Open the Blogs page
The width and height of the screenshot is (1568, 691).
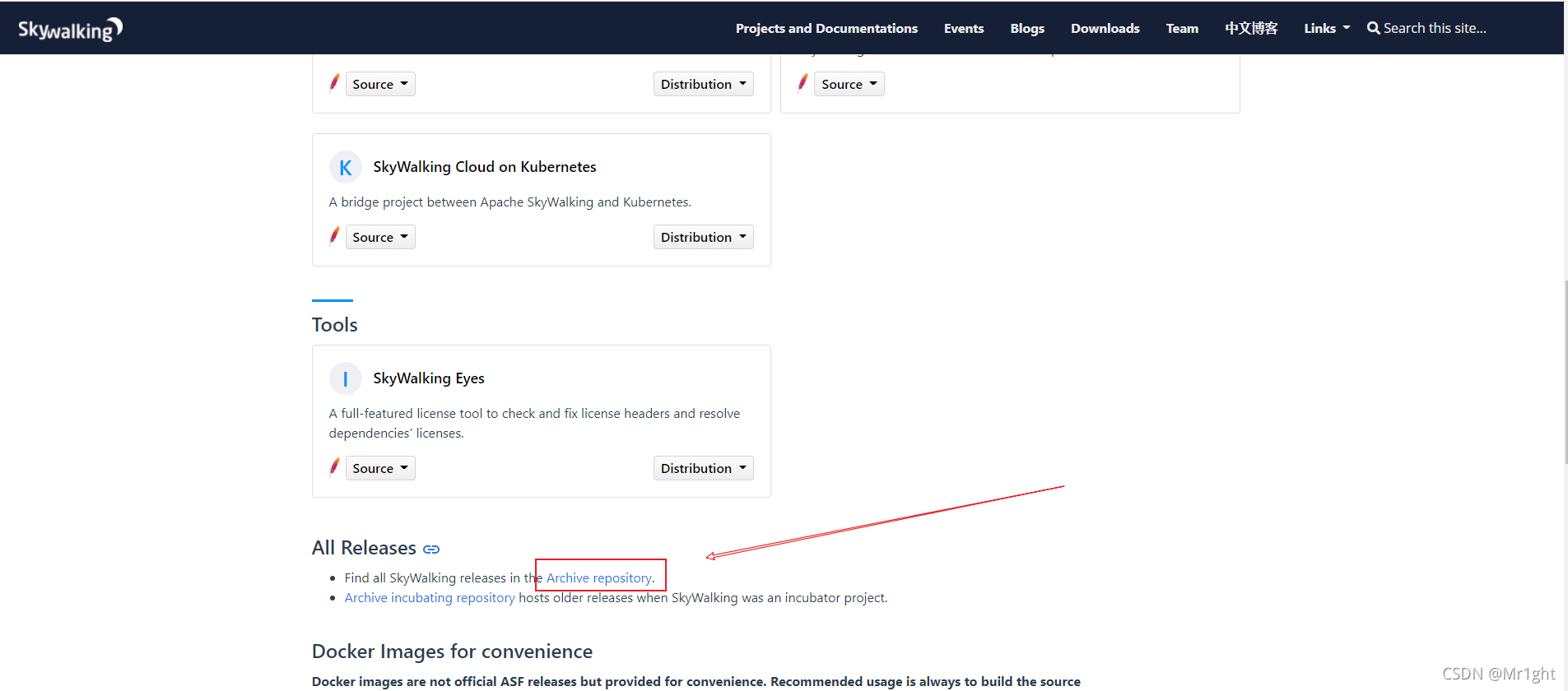tap(1027, 28)
